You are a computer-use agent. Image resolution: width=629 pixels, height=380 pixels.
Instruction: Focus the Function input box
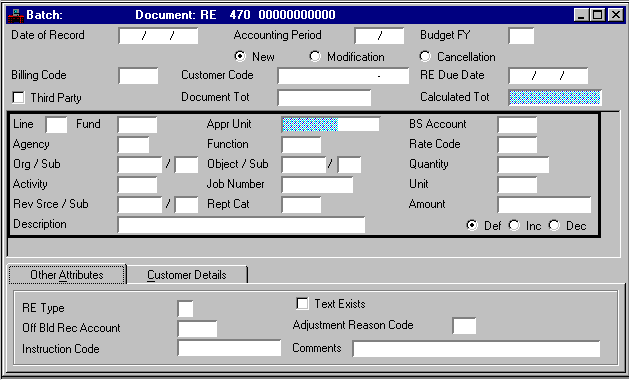click(301, 145)
